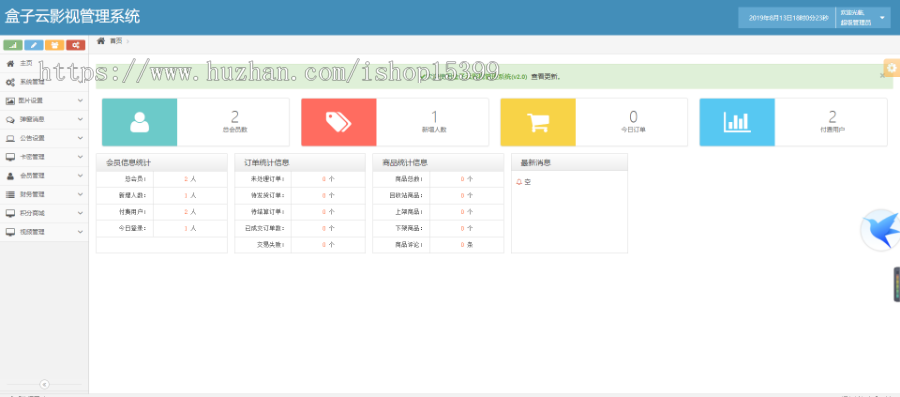This screenshot has height=397, width=900.
Task: Click the 商品评论 row label
Action: (x=409, y=244)
